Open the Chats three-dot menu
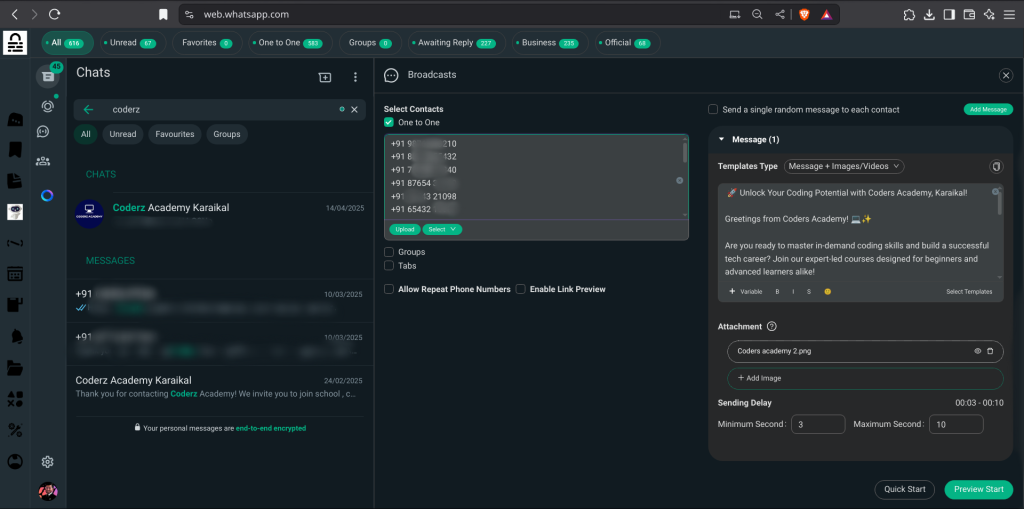Image resolution: width=1024 pixels, height=509 pixels. 355,77
